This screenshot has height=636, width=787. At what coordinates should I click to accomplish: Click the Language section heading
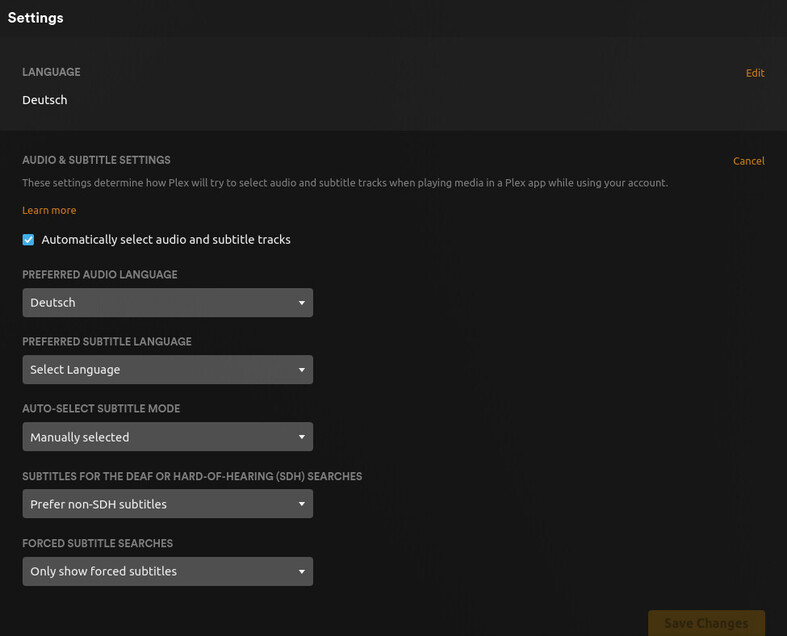tap(51, 72)
